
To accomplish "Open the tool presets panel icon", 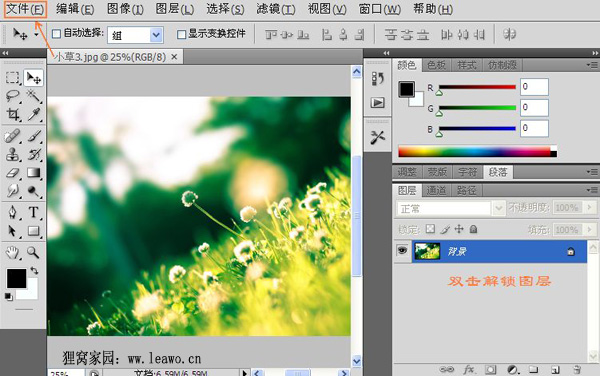I will [x=378, y=137].
